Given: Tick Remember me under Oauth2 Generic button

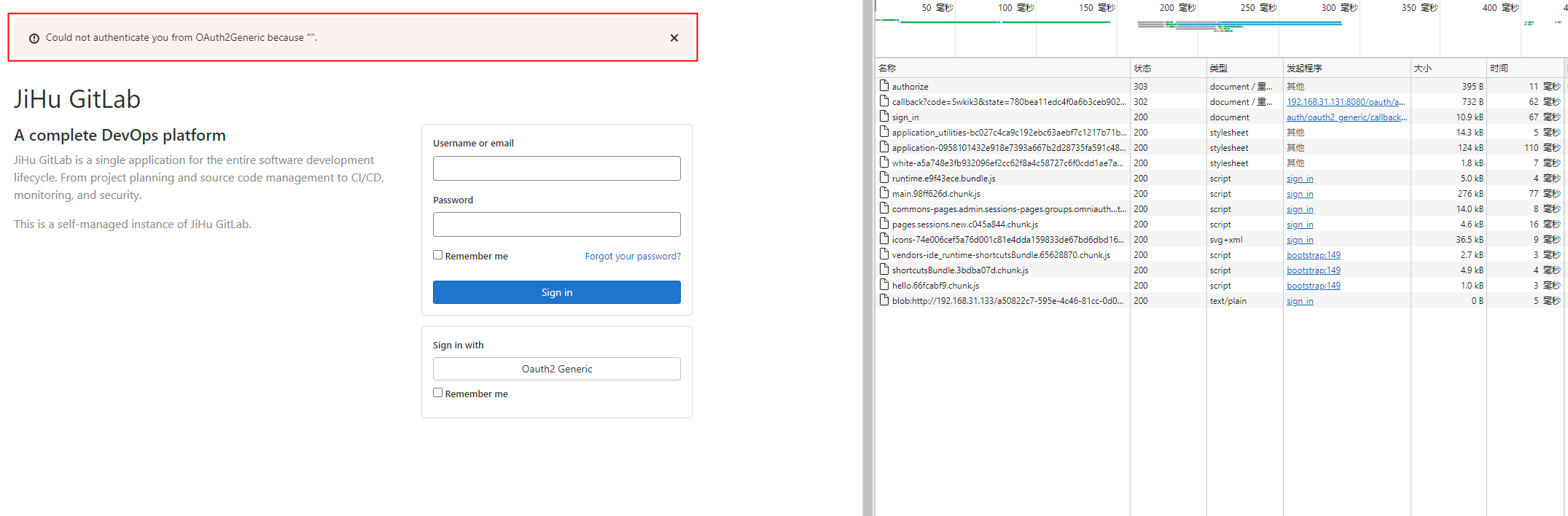Looking at the screenshot, I should click(437, 393).
